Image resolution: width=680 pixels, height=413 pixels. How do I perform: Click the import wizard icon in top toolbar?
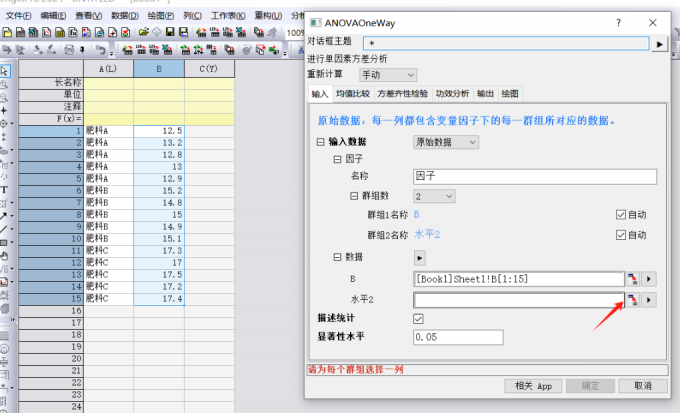(x=201, y=32)
